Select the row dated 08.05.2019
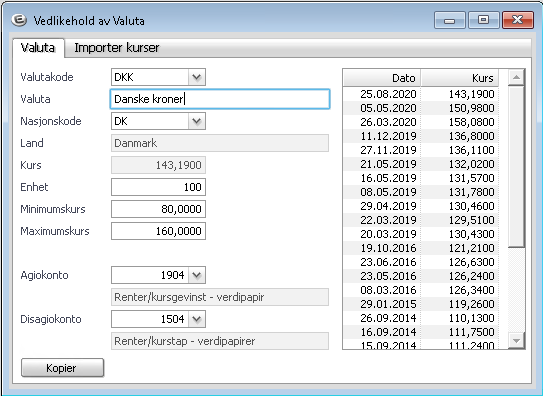Viewport: 543px width, 396px height. point(421,192)
